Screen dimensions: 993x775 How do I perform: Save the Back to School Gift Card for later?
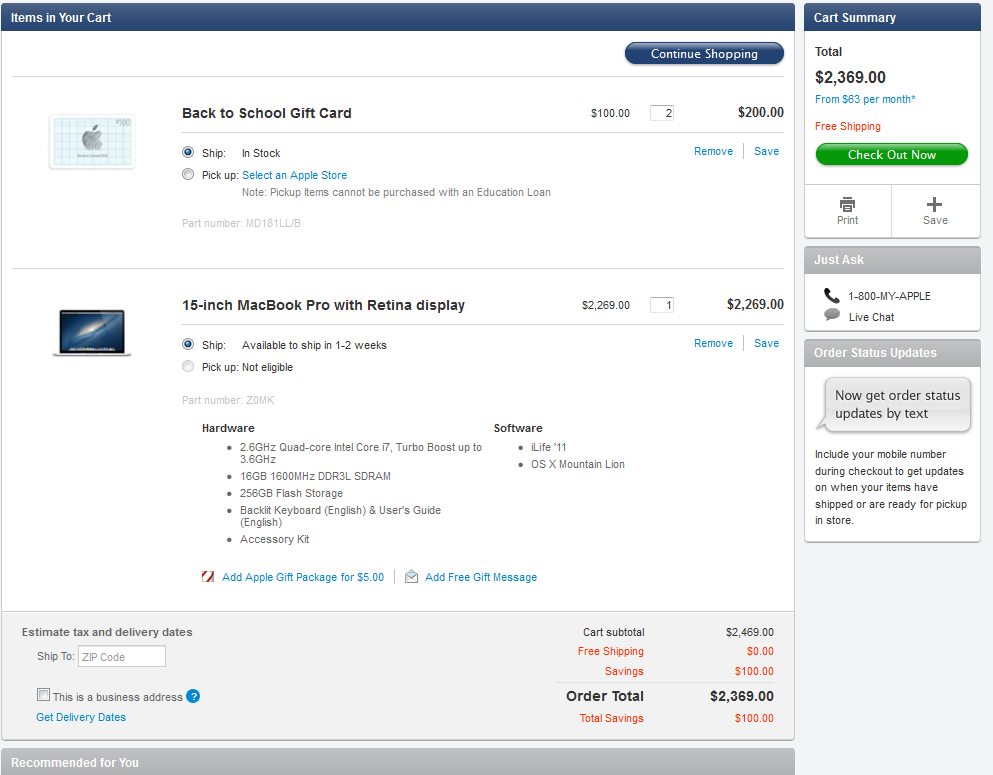pyautogui.click(x=766, y=151)
